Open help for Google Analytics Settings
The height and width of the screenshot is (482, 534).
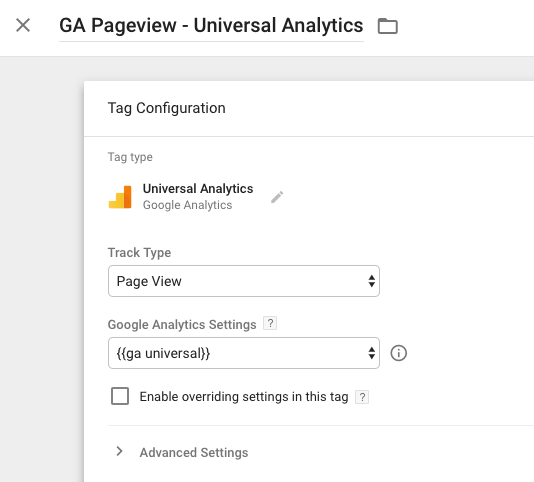(x=270, y=323)
